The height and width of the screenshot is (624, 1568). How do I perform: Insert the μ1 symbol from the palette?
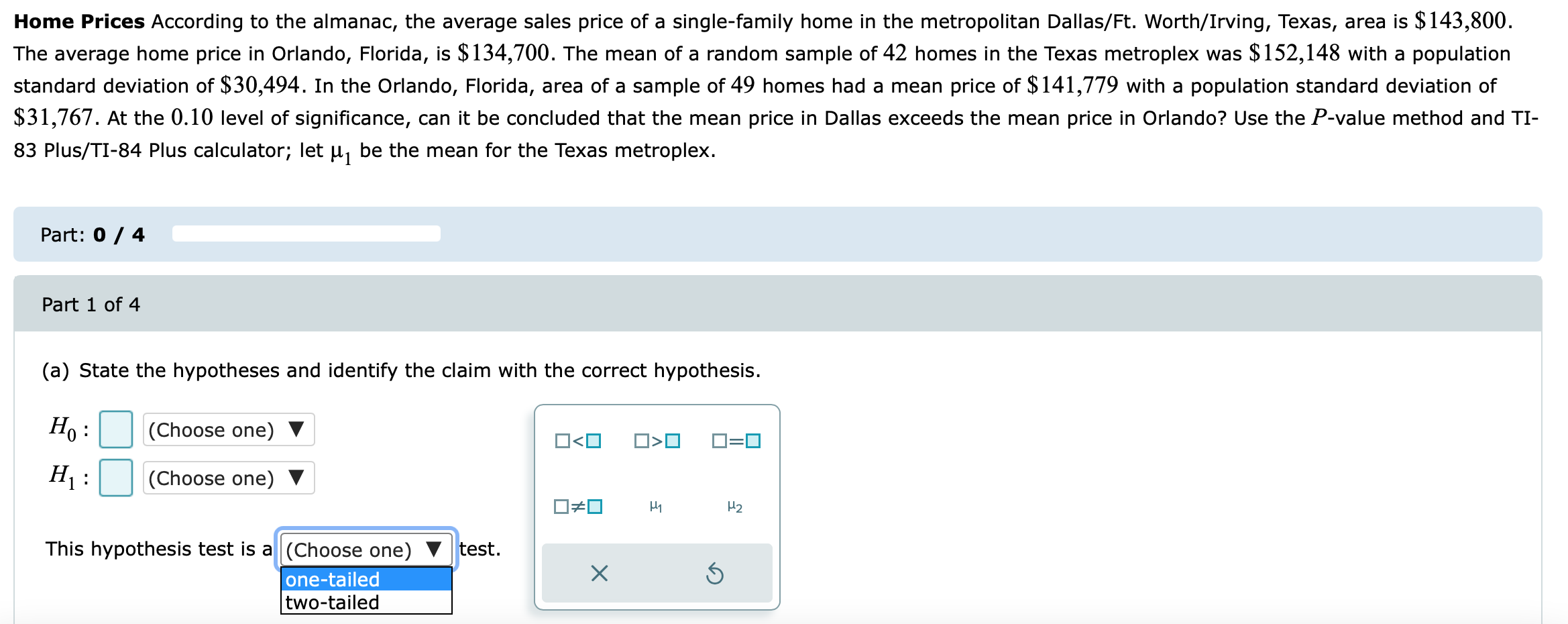[x=655, y=507]
